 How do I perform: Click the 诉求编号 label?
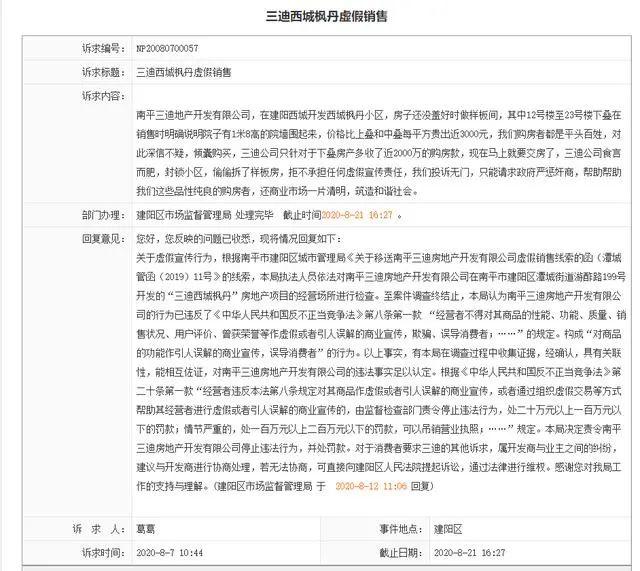(103, 48)
